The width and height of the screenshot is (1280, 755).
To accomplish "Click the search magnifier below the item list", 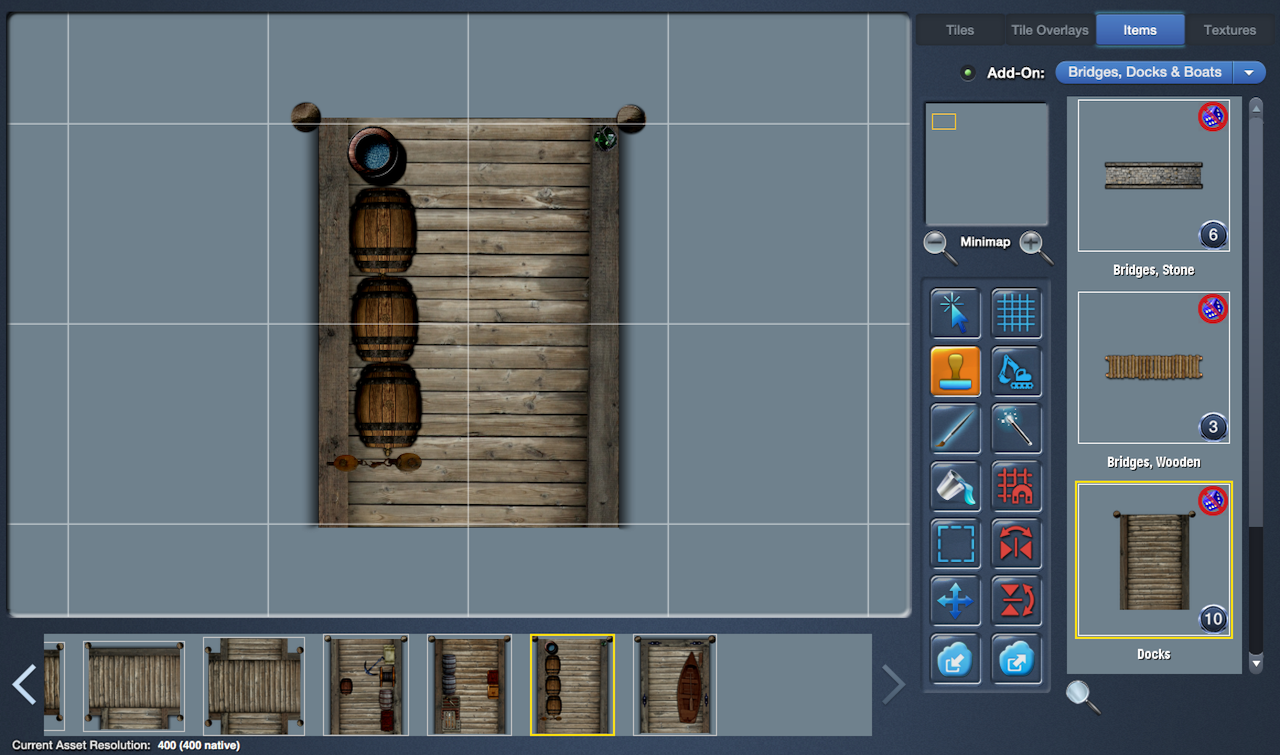I will 1082,696.
